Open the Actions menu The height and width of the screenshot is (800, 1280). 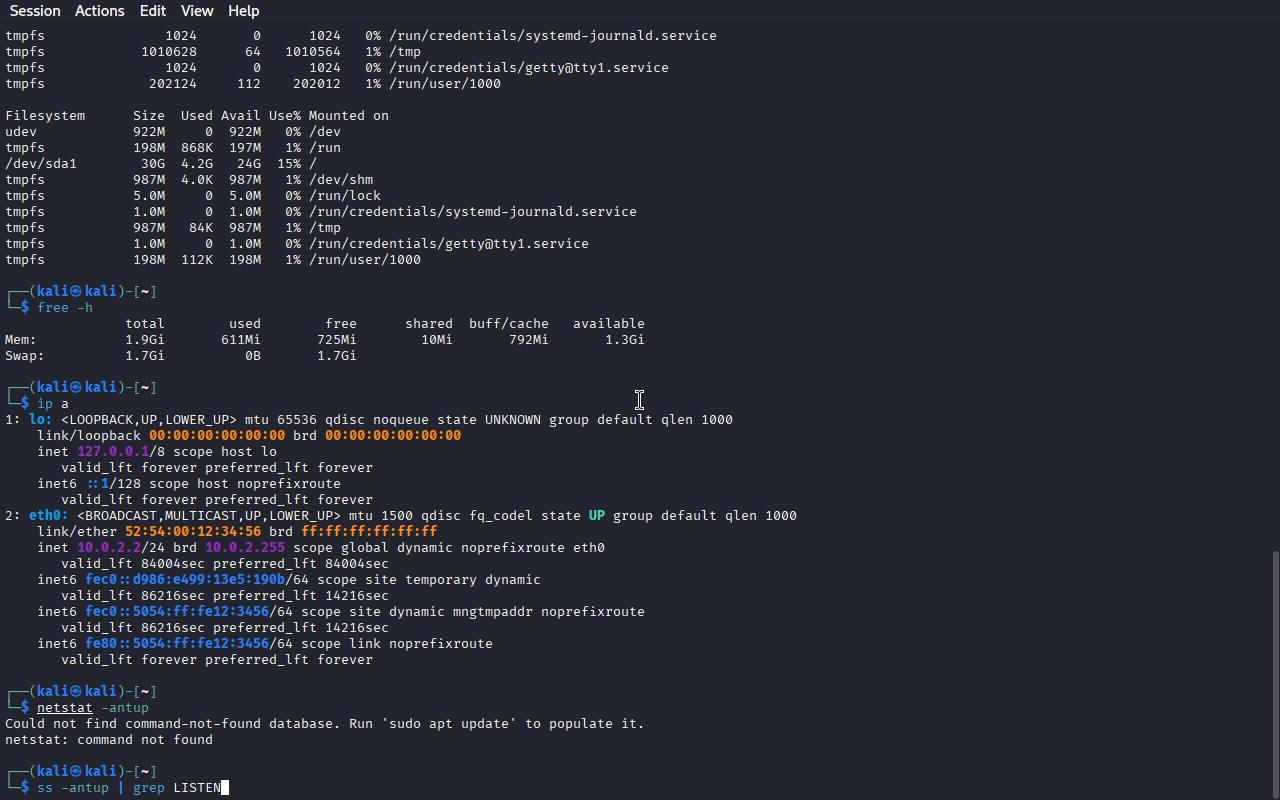coord(100,11)
